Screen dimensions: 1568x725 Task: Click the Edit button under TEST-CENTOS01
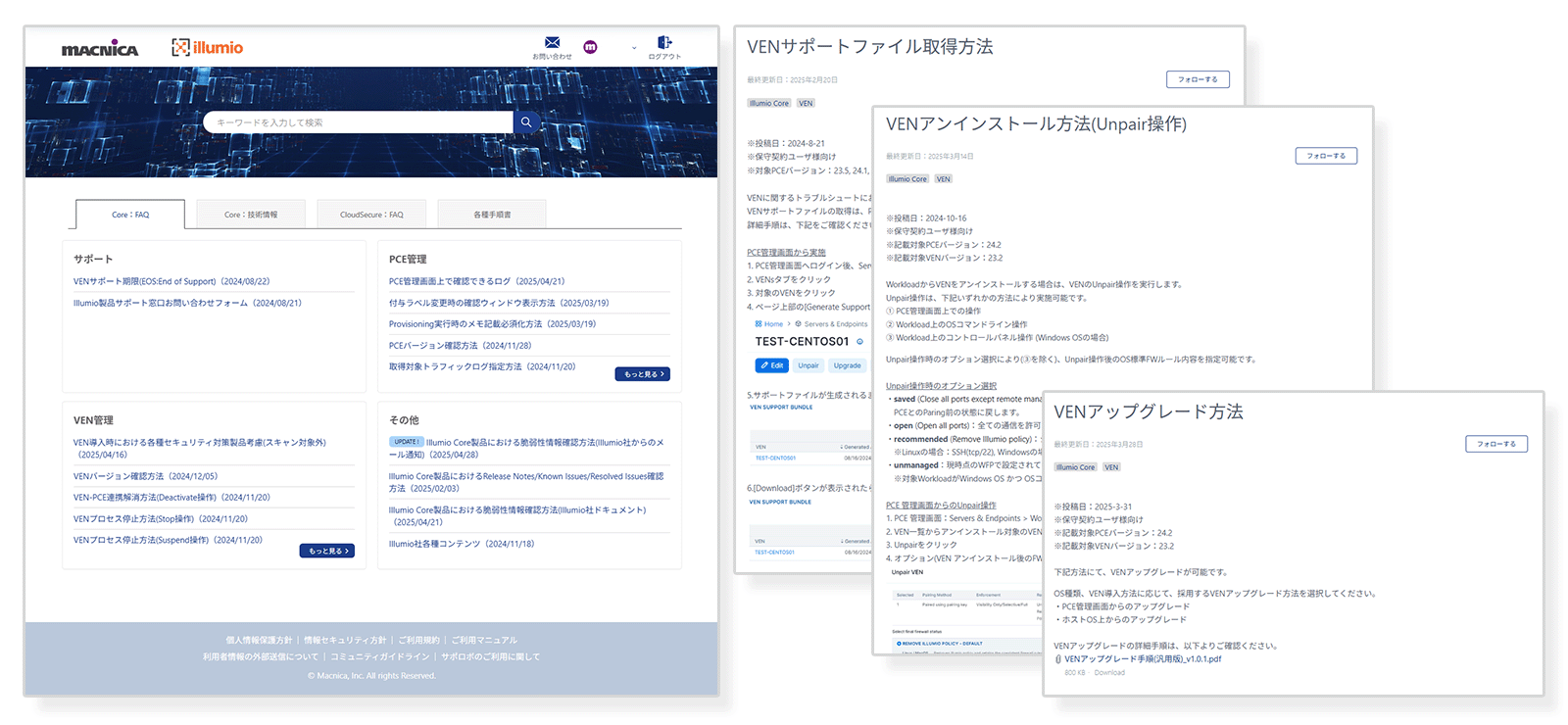click(771, 365)
